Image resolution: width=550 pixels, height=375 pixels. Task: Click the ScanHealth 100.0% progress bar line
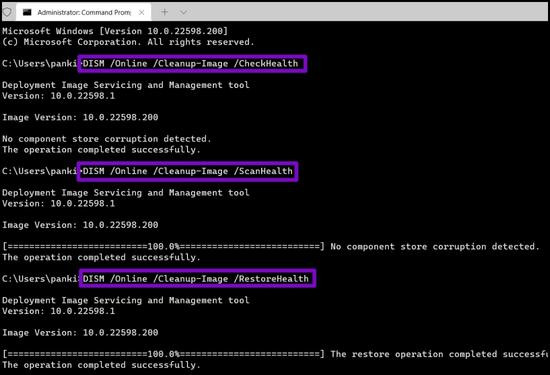[x=163, y=247]
